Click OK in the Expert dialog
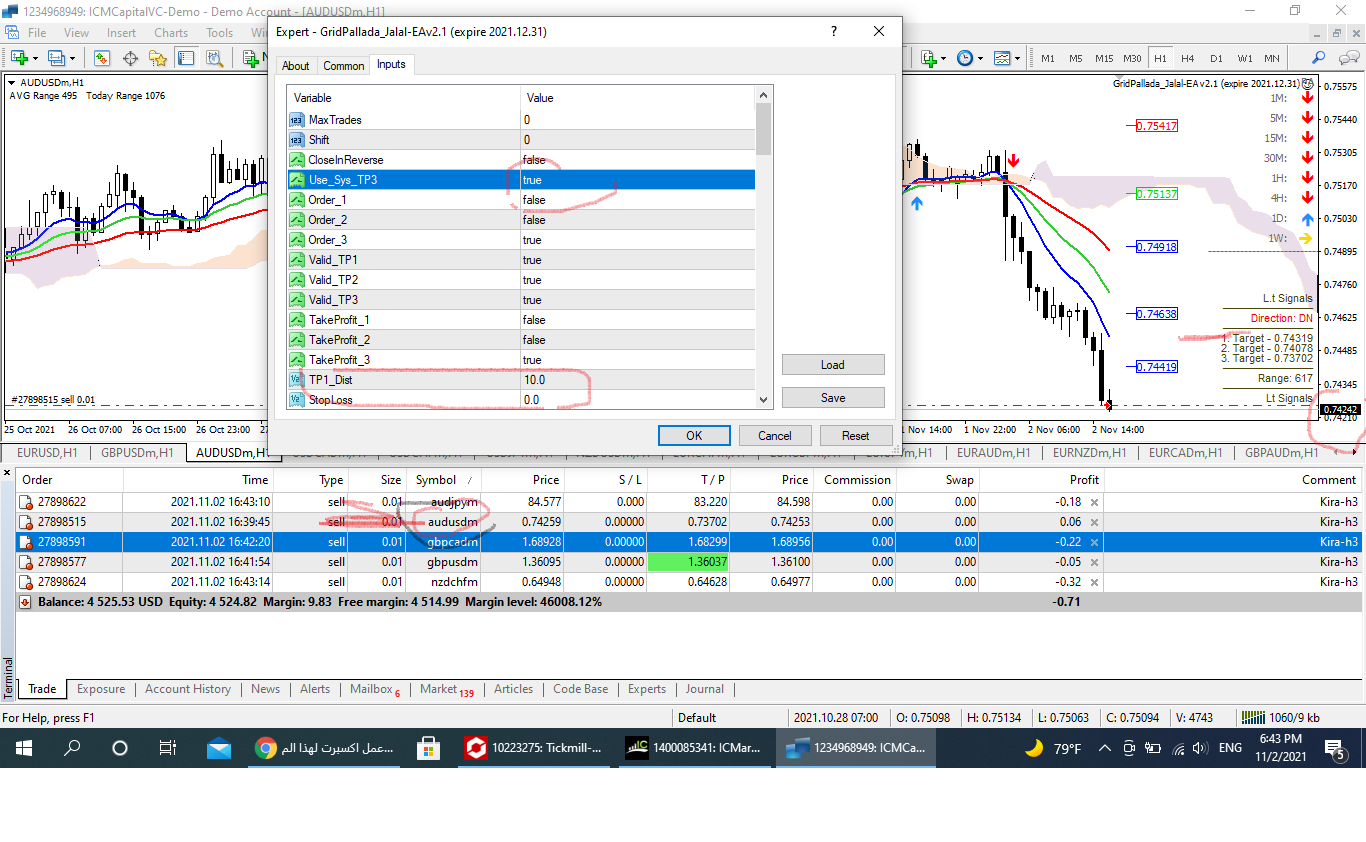This screenshot has width=1366, height=842. point(694,435)
